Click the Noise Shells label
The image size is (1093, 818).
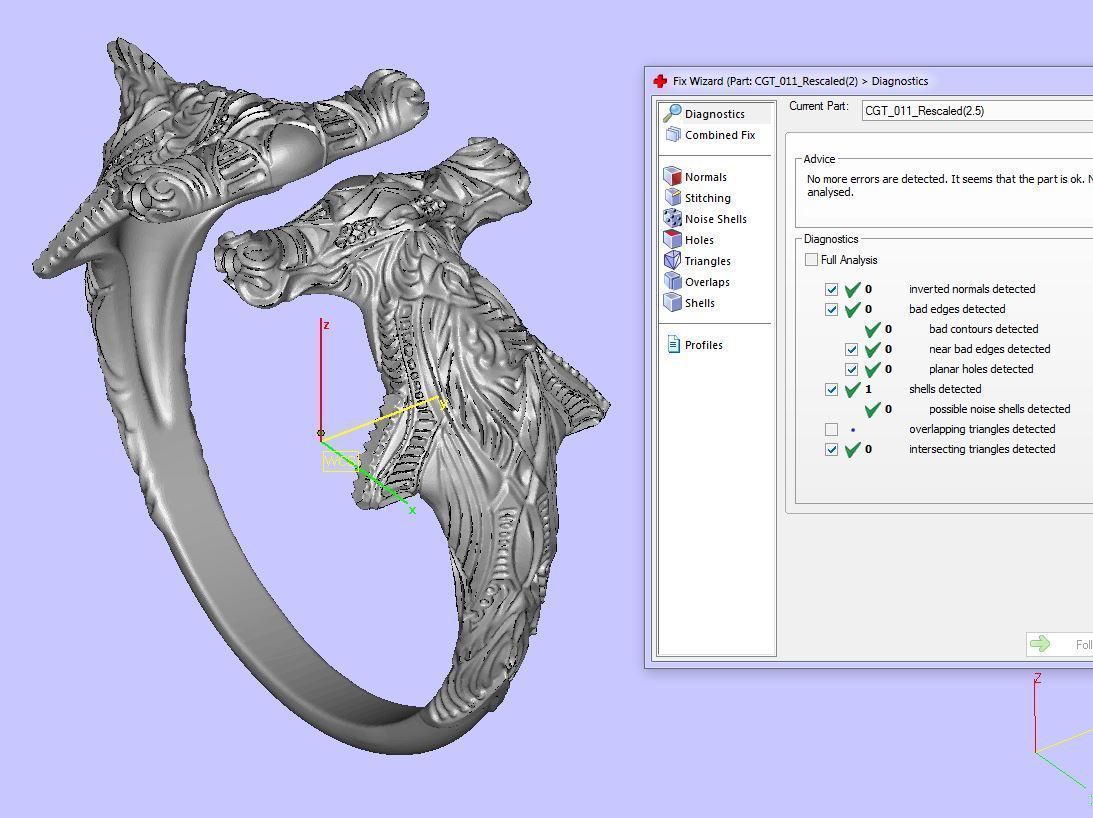(x=716, y=218)
